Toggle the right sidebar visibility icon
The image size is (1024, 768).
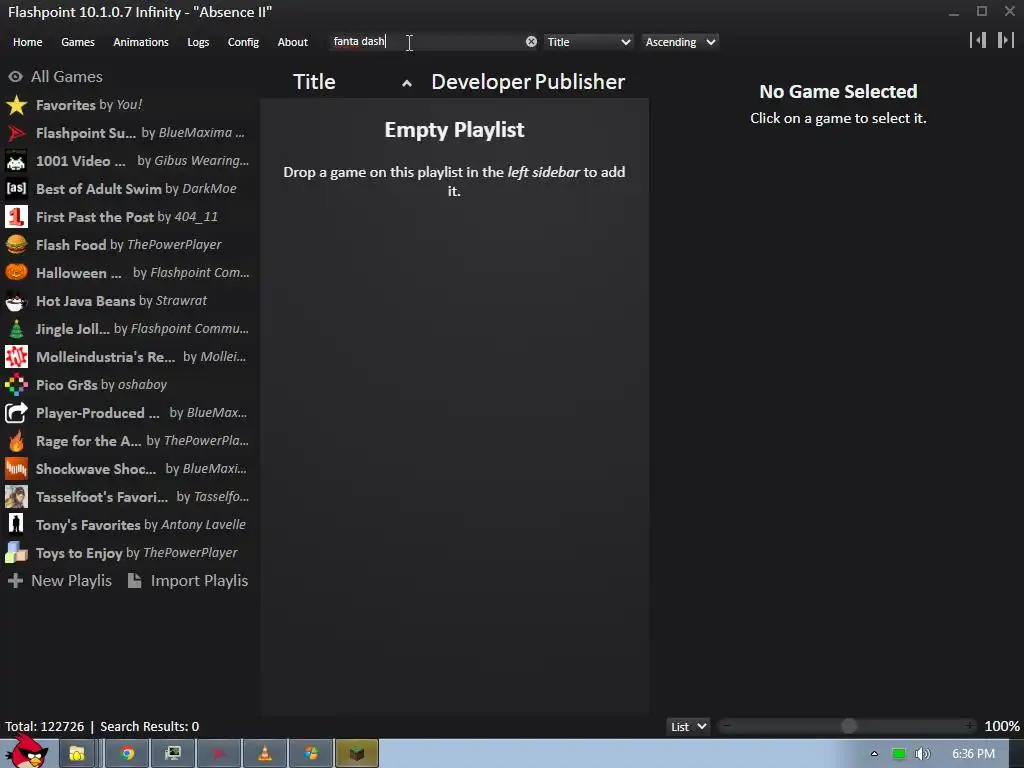coord(1006,40)
